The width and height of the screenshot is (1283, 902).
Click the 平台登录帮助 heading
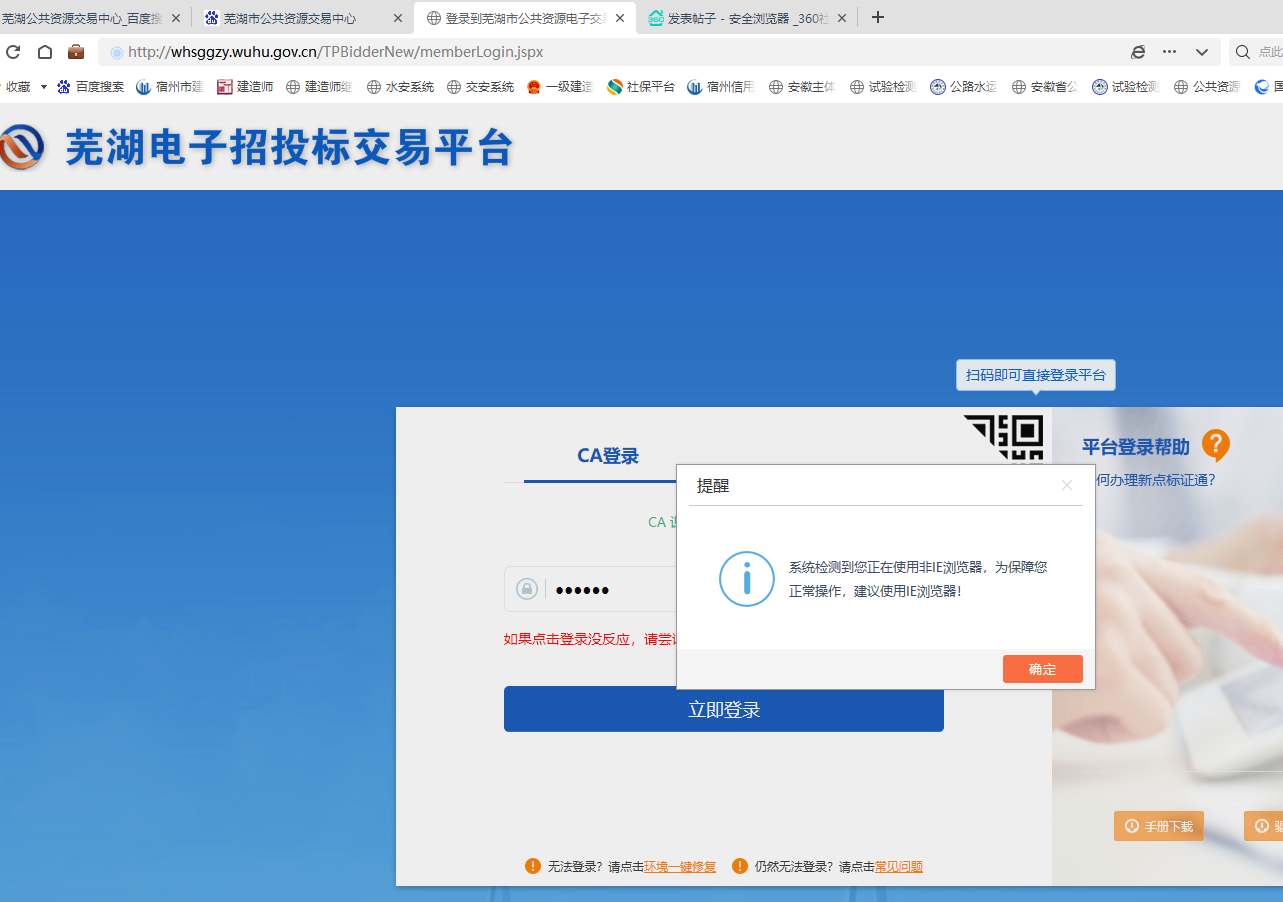click(1136, 447)
